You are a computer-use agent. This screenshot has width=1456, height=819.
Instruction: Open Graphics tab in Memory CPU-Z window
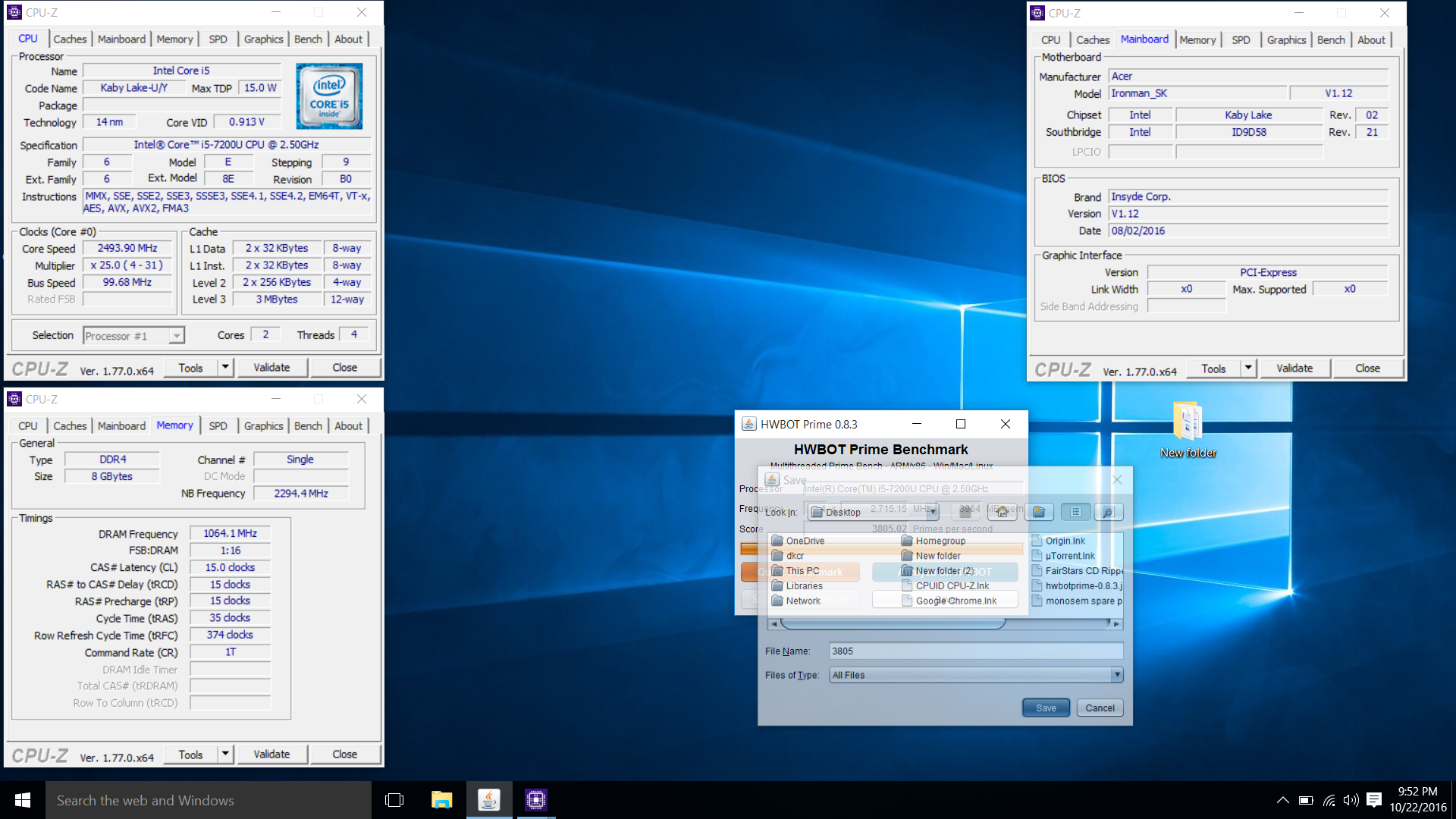click(x=263, y=426)
